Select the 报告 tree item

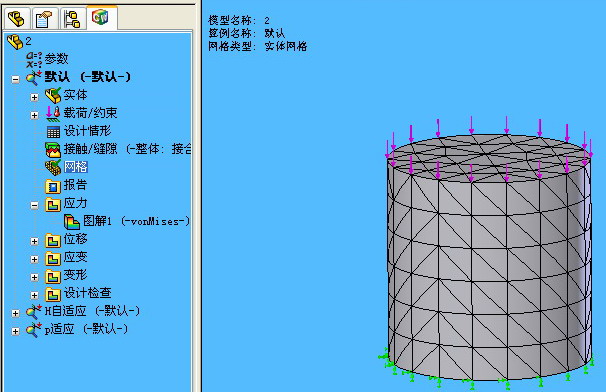(x=75, y=185)
